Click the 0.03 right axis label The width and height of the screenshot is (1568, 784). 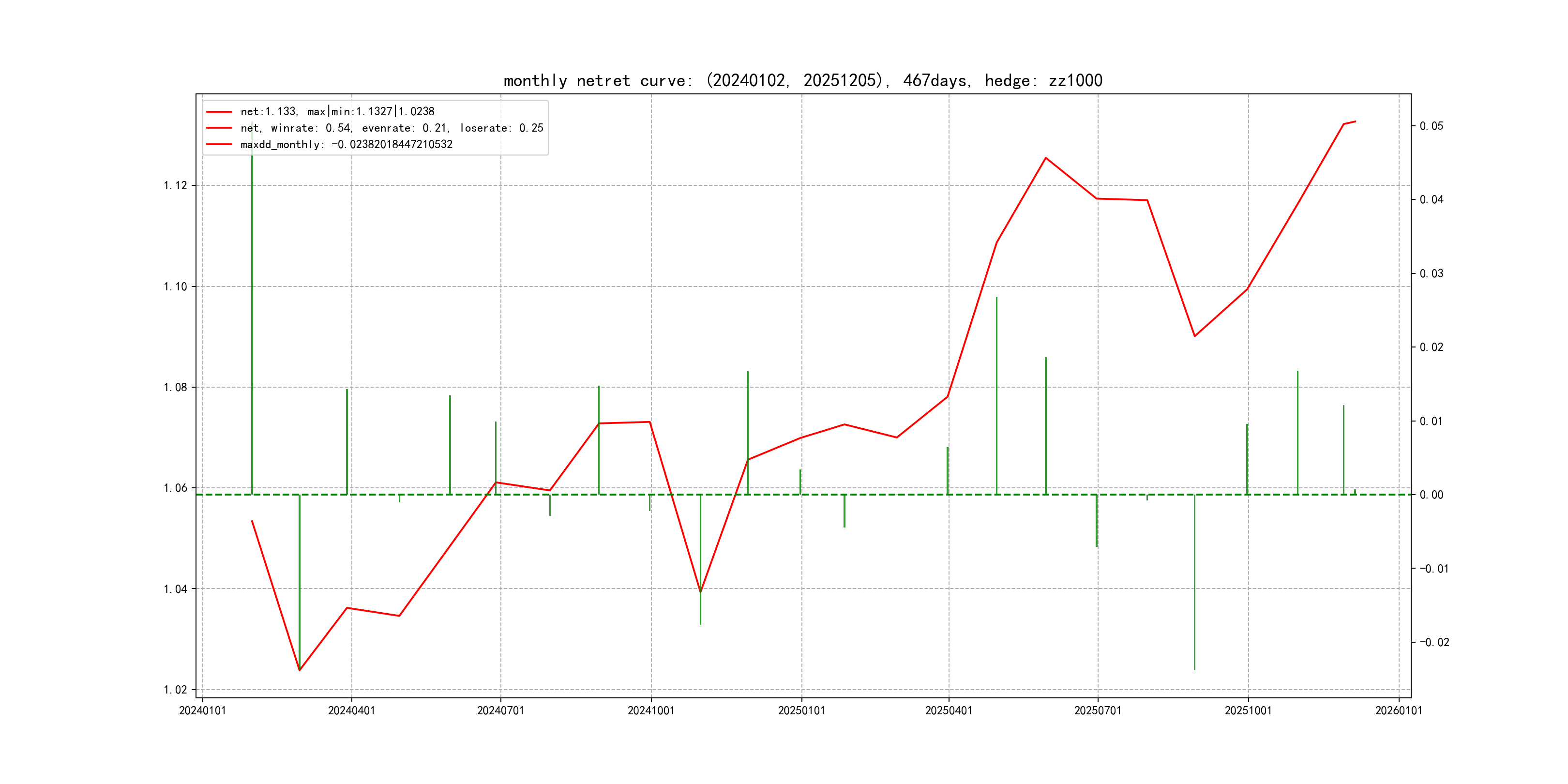coord(1431,273)
